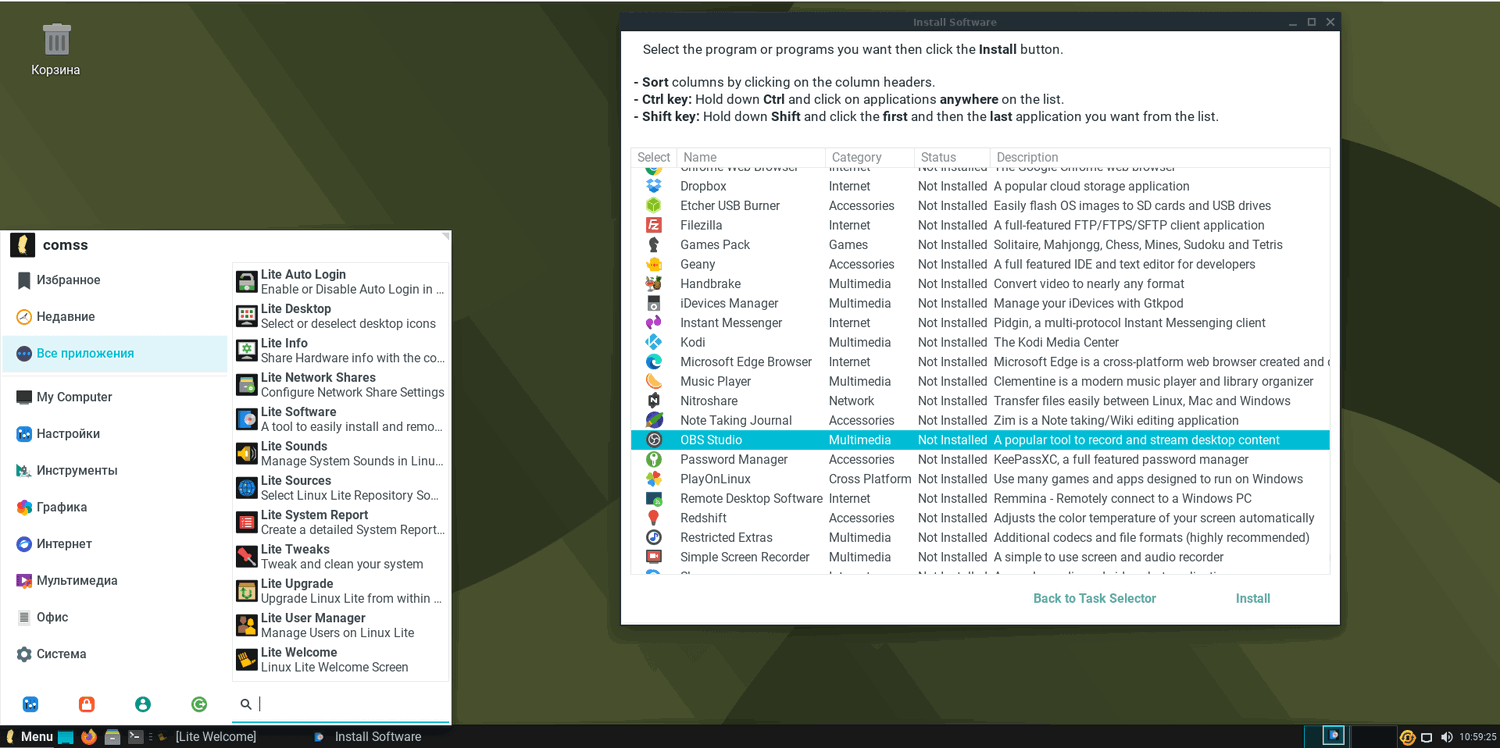This screenshot has width=1500, height=748.
Task: Open the Инструменты category
Action: (116, 470)
